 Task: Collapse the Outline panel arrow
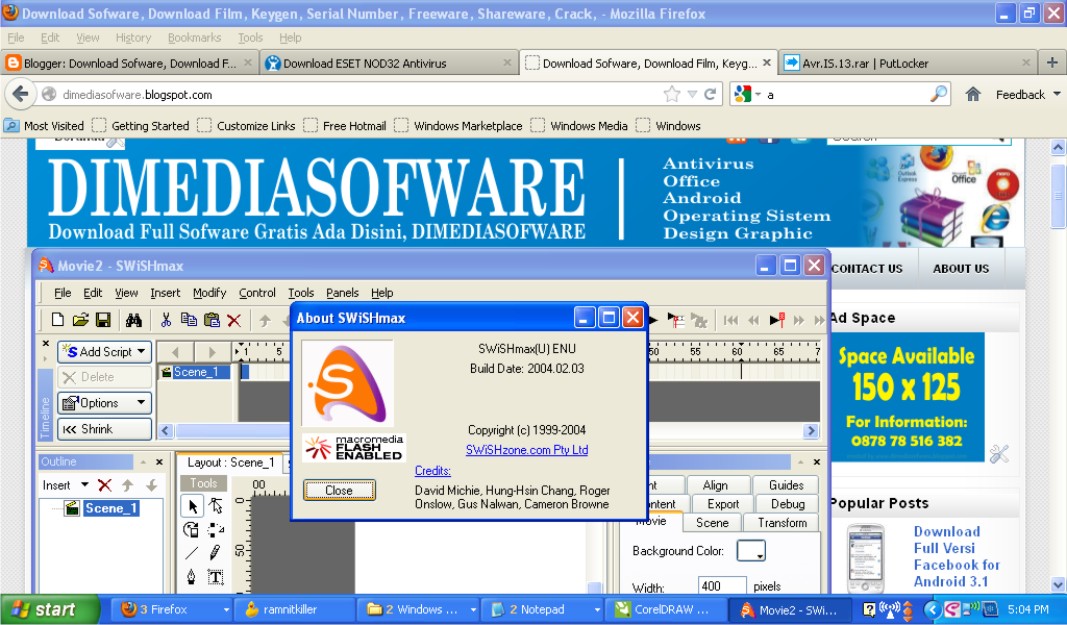click(x=144, y=462)
